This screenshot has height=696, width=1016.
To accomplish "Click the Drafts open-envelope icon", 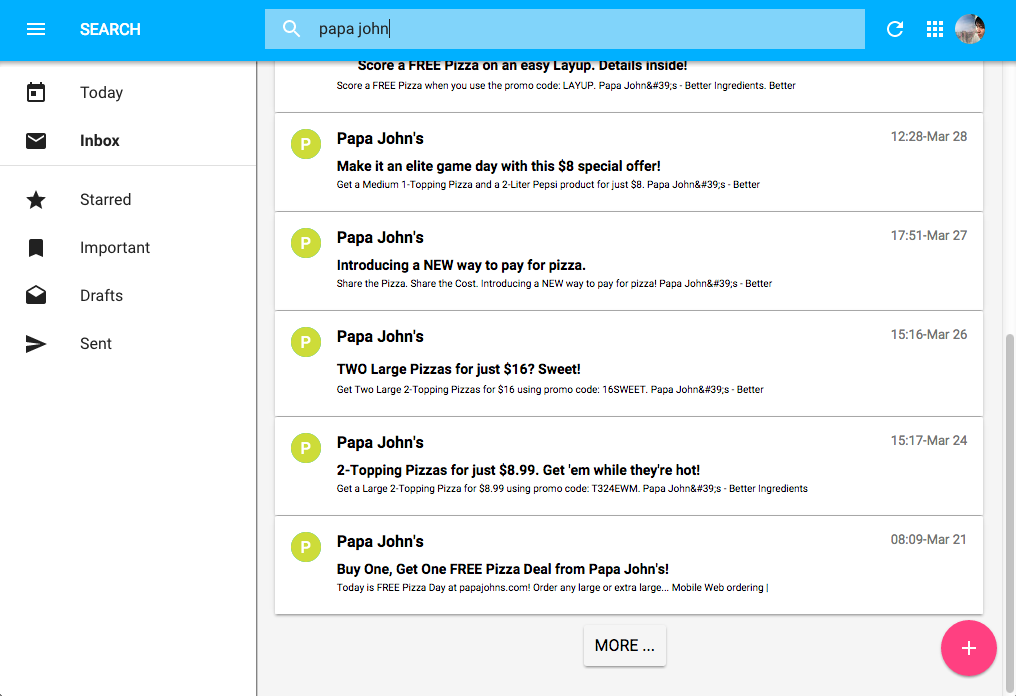I will point(36,296).
